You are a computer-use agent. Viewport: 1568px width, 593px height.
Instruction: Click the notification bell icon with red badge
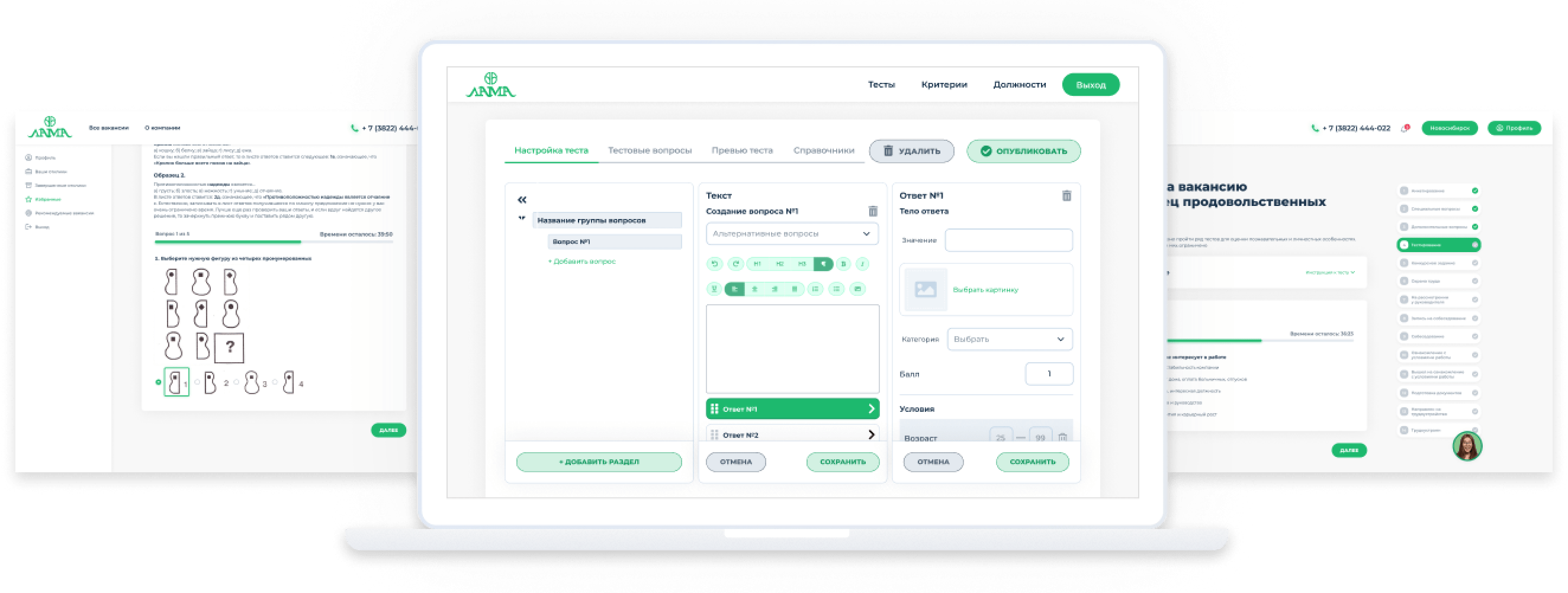click(1405, 128)
